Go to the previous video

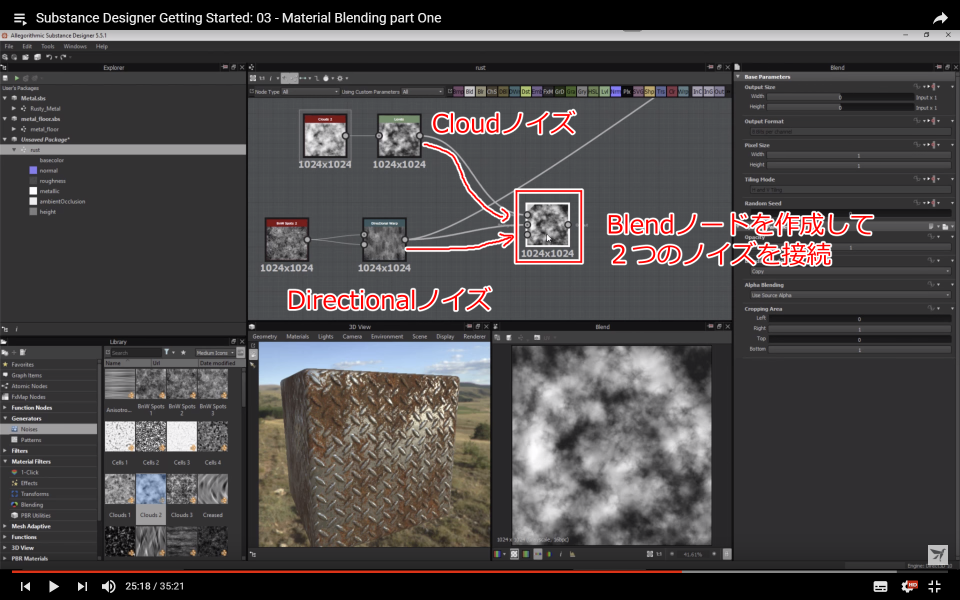[x=25, y=587]
